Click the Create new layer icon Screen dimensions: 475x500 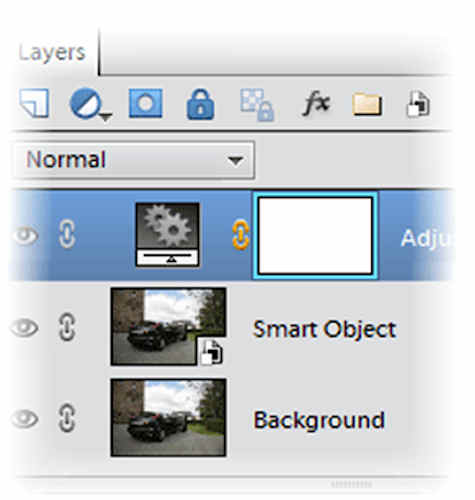(x=35, y=103)
